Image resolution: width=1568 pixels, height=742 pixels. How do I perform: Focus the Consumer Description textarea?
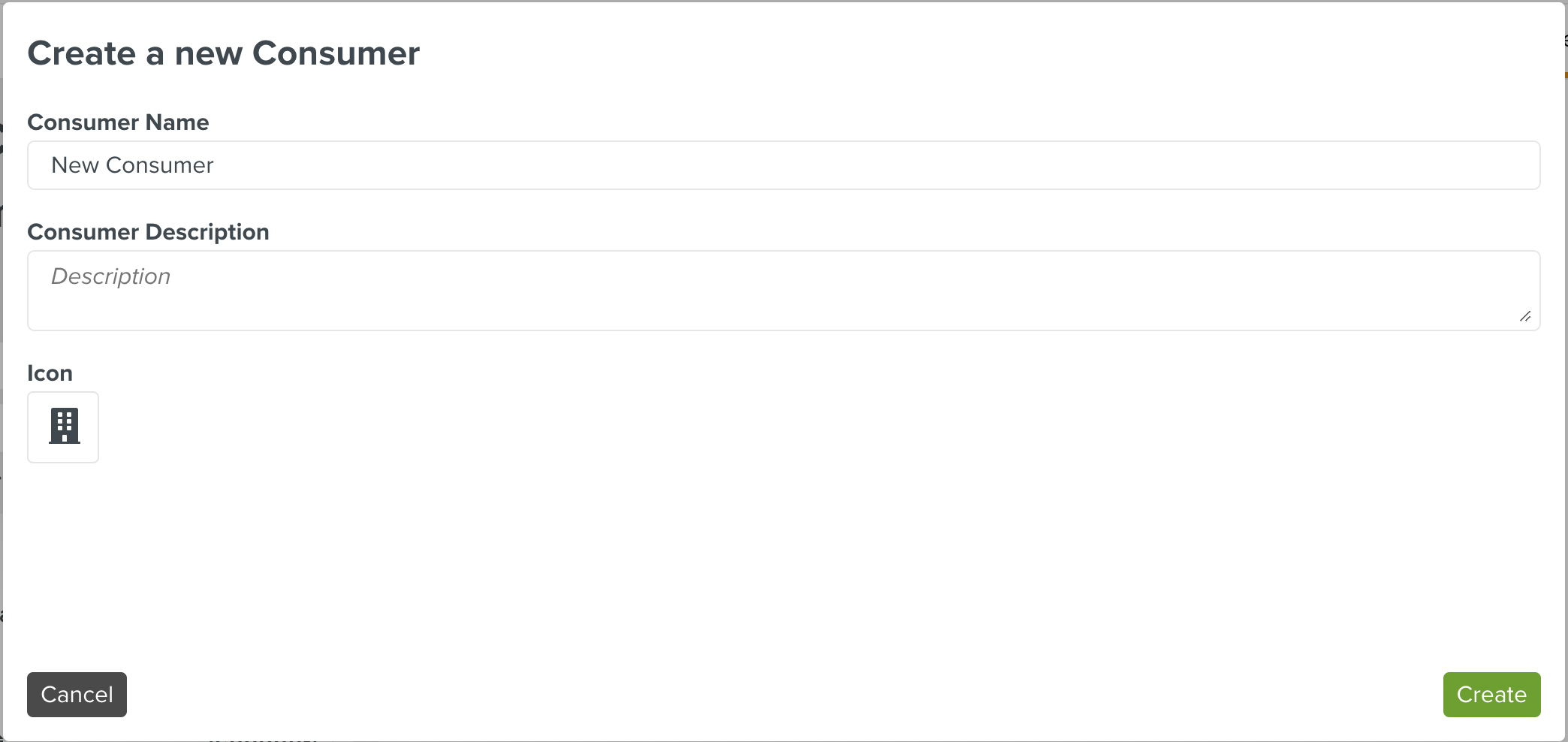pos(783,290)
